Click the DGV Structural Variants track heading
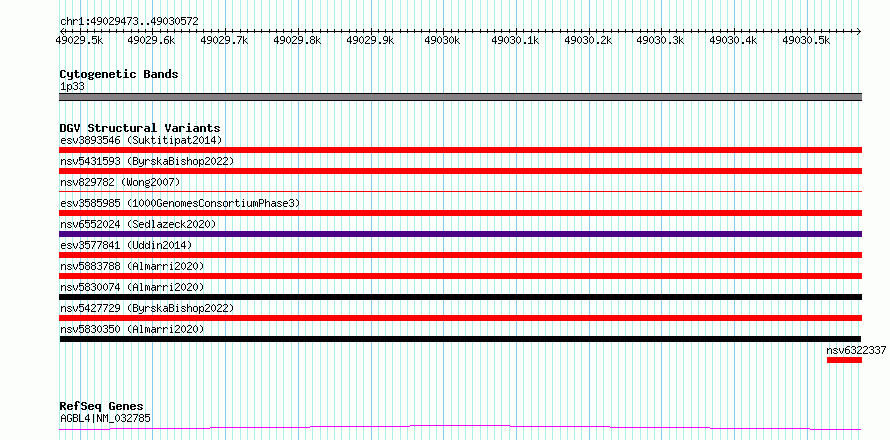Image resolution: width=890 pixels, height=440 pixels. pos(140,128)
